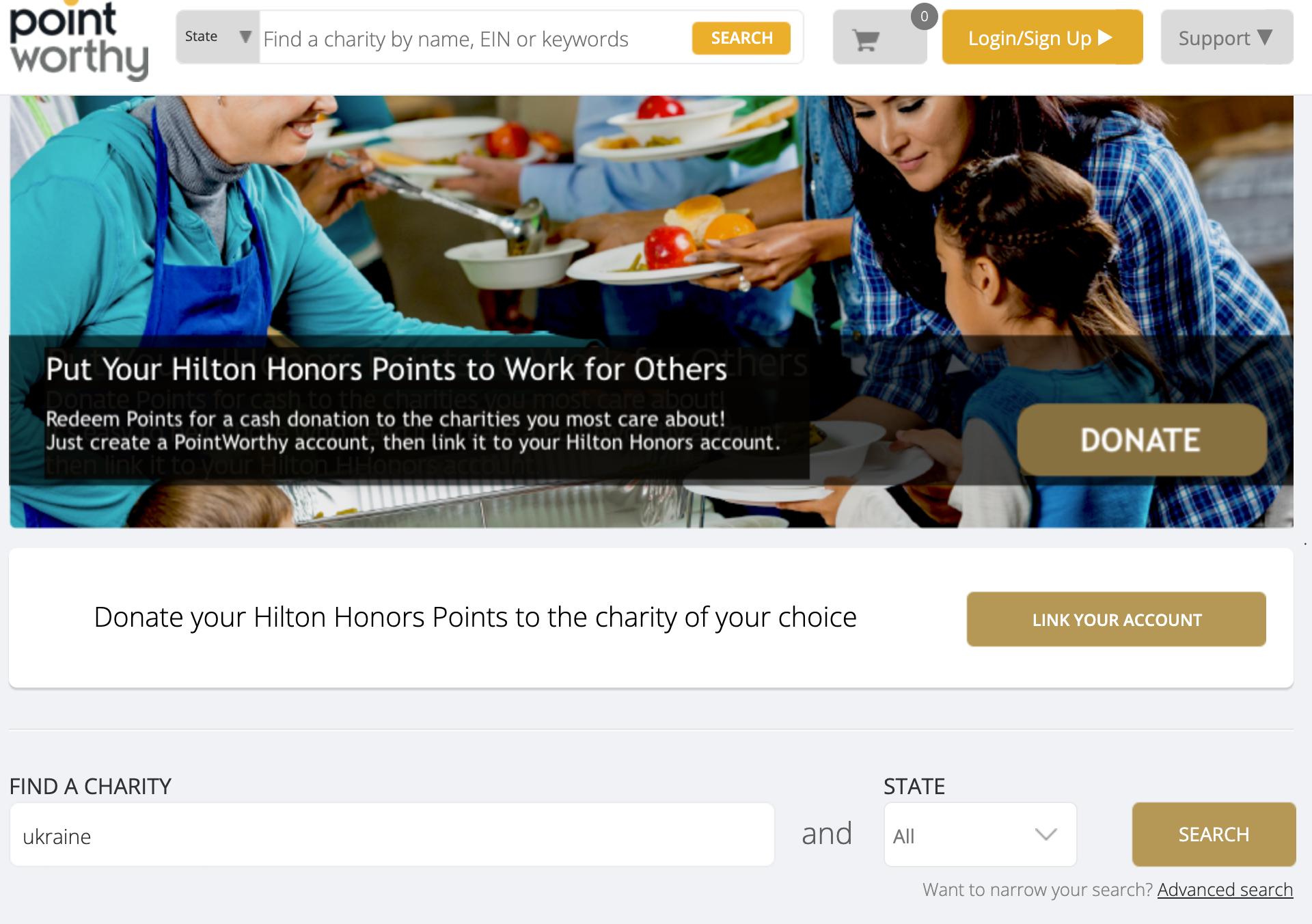Open the Advanced search link
This screenshot has width=1312, height=924.
click(x=1225, y=890)
